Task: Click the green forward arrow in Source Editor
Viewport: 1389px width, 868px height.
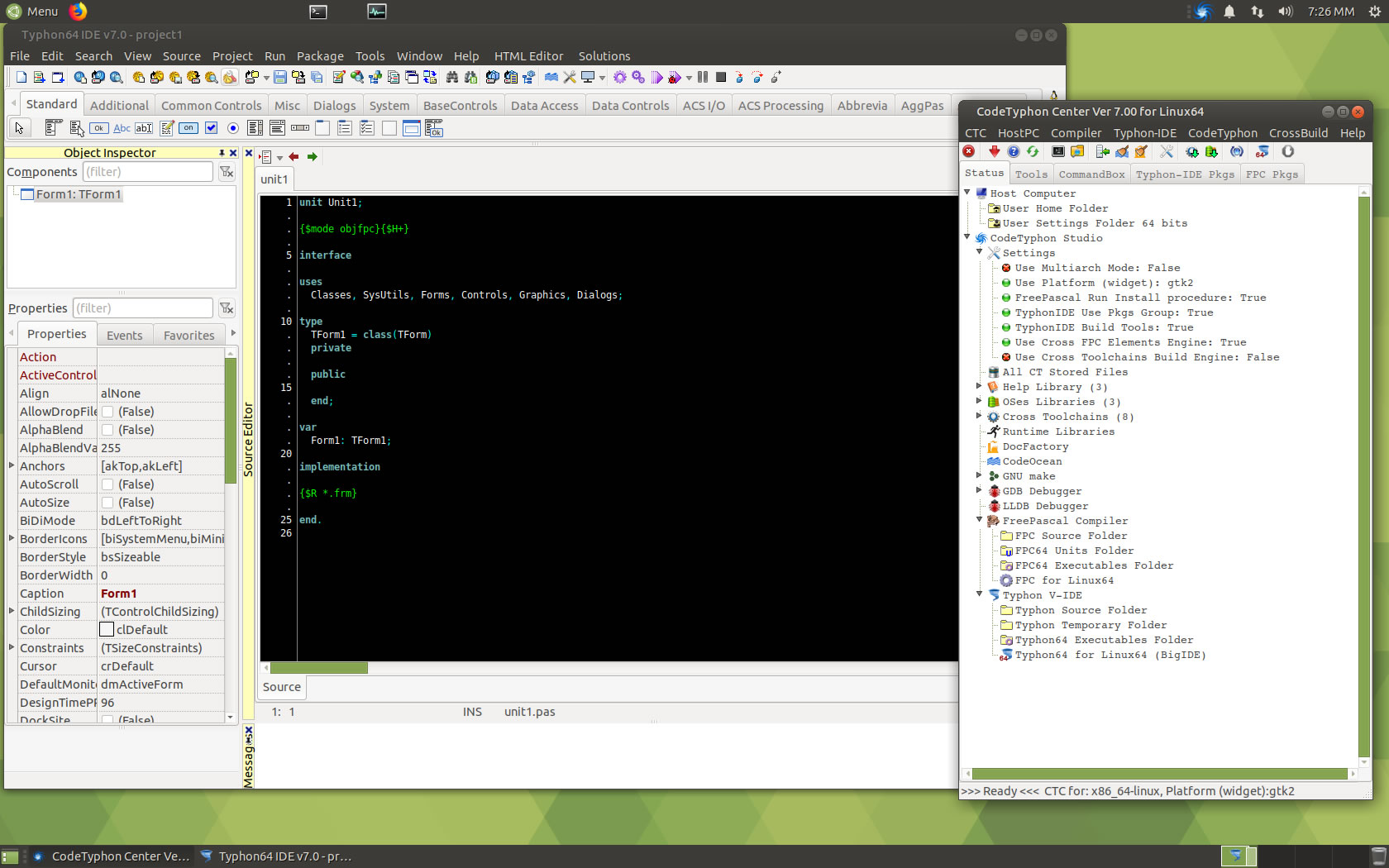Action: click(x=313, y=157)
